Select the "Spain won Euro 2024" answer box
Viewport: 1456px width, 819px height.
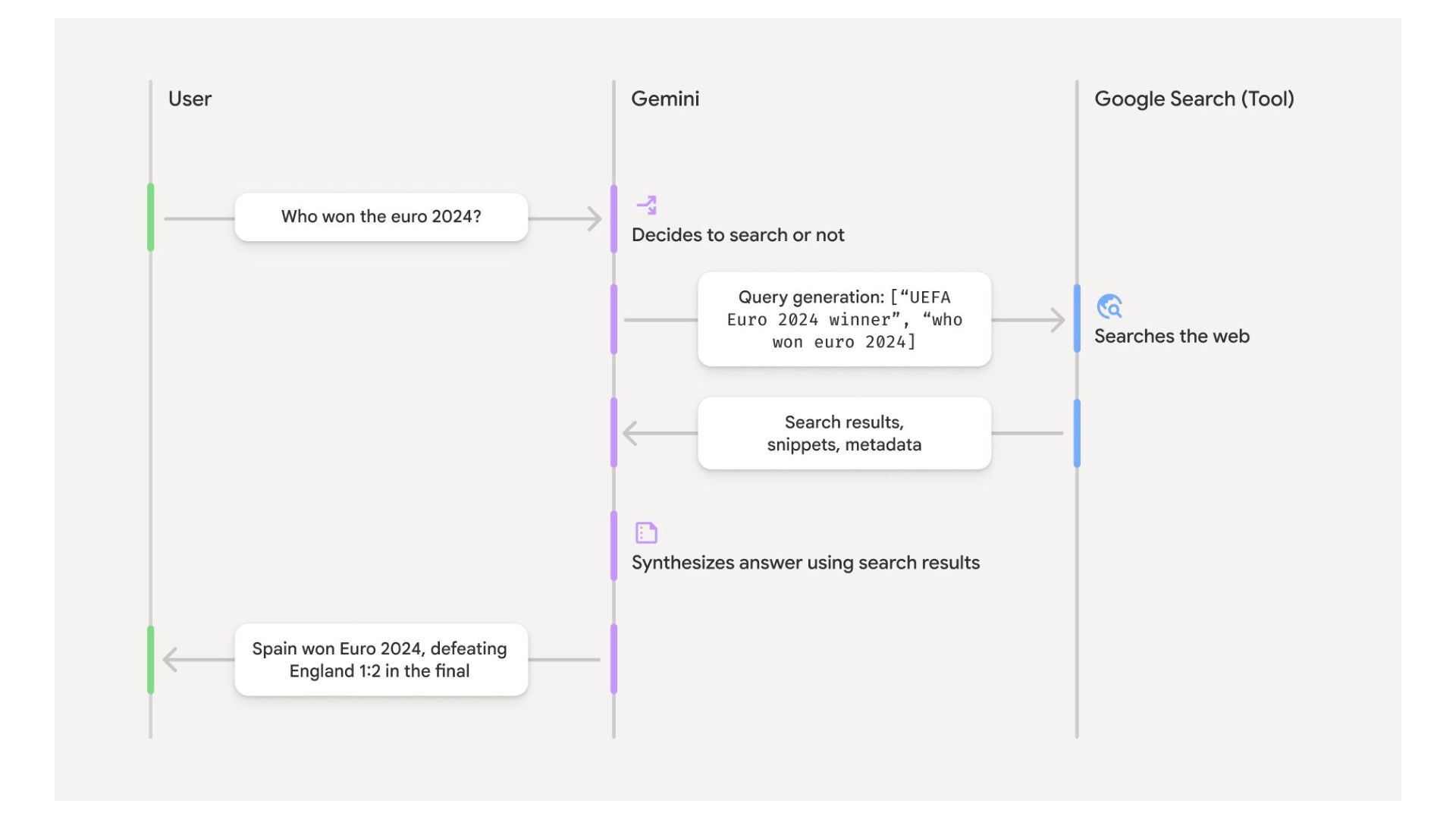point(381,660)
